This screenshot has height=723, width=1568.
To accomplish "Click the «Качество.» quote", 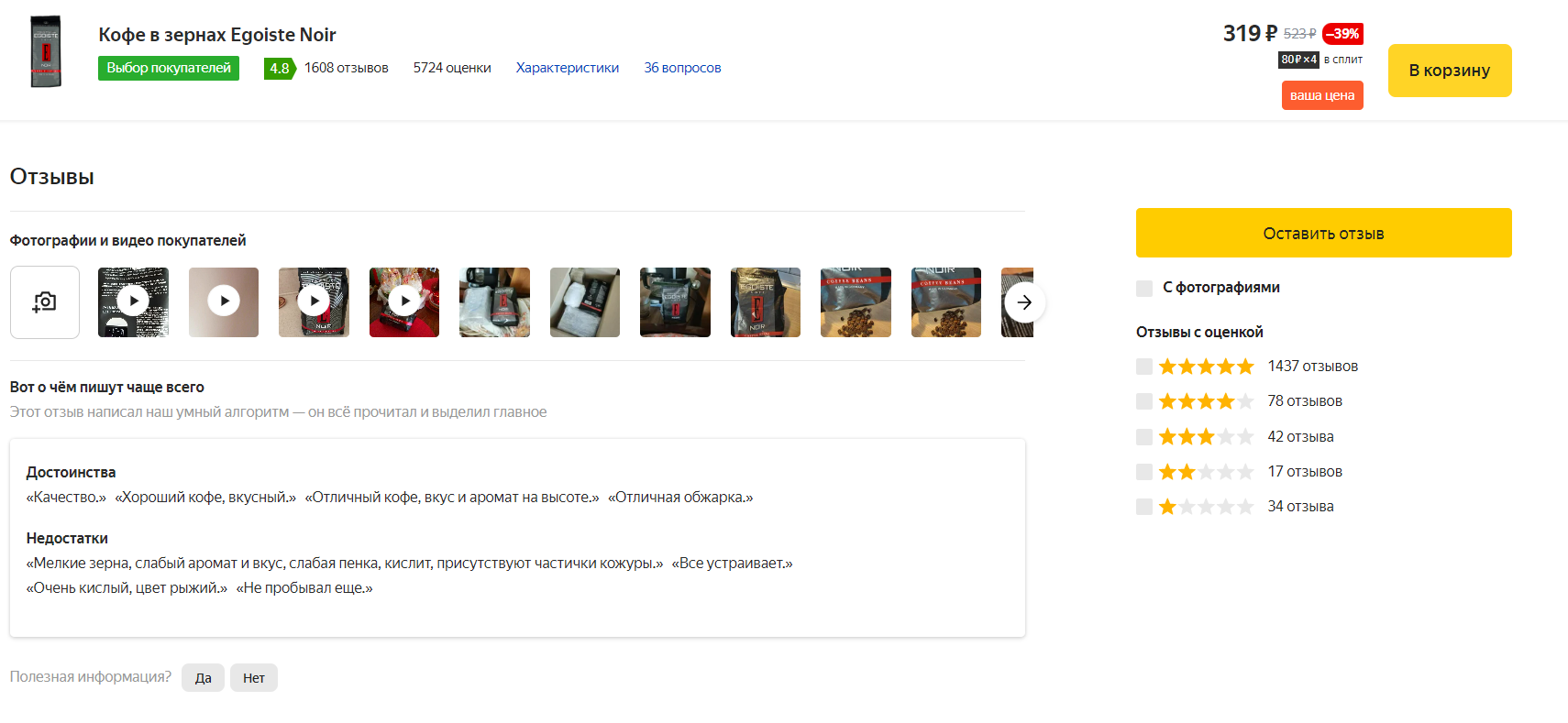I will 66,498.
